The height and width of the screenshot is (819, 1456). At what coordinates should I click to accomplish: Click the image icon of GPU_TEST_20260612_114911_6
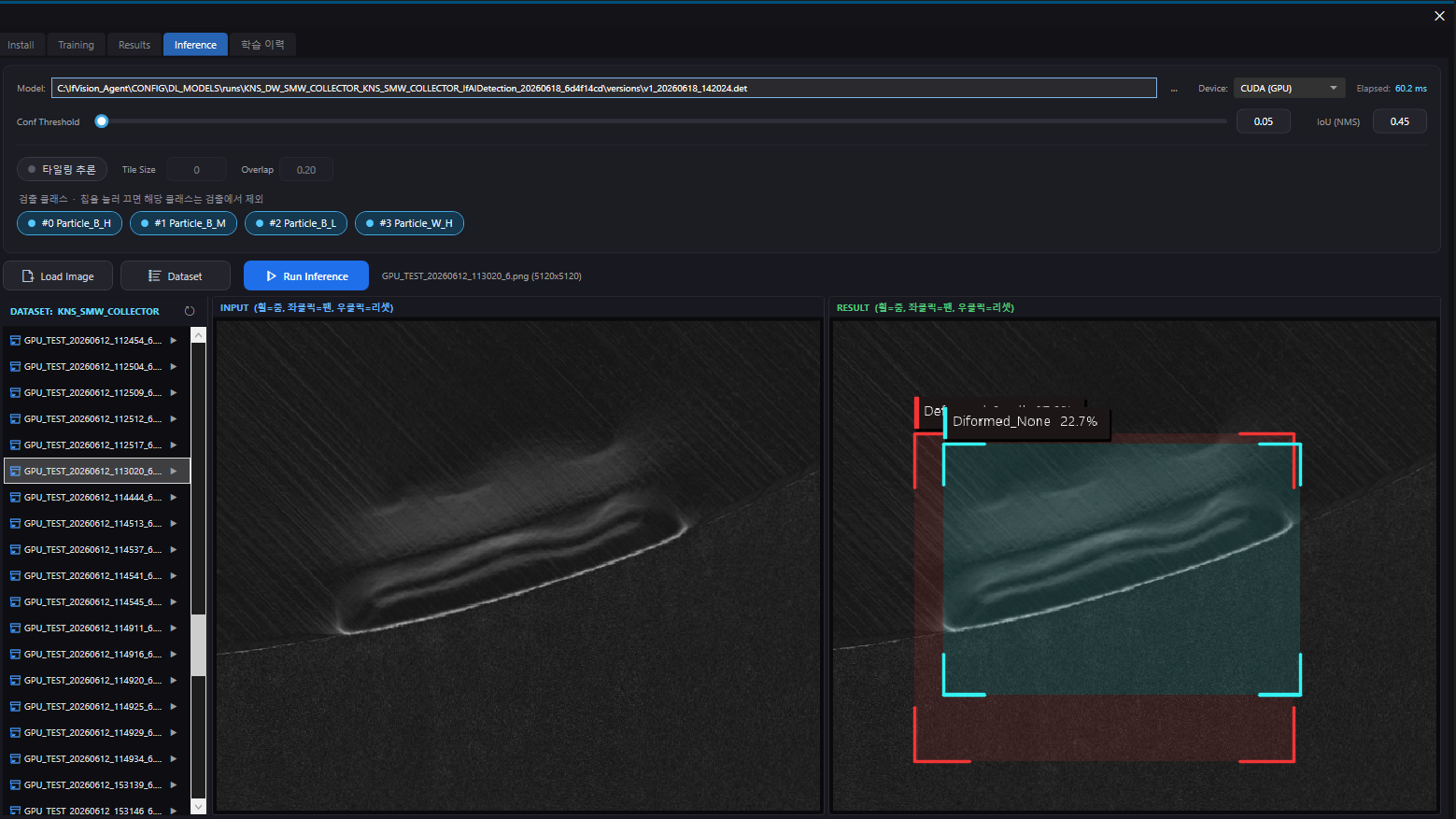point(15,628)
